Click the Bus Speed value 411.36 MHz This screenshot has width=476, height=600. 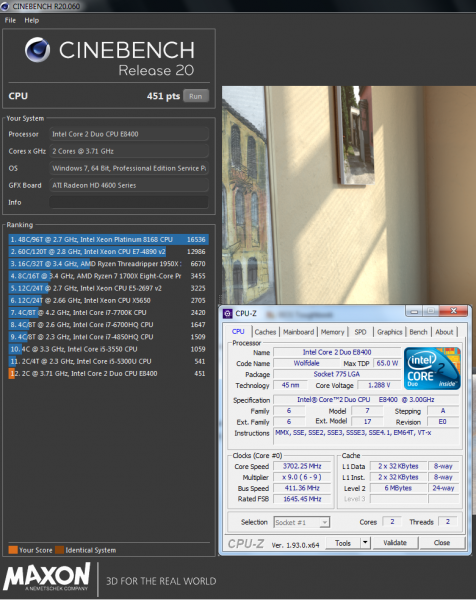point(302,488)
